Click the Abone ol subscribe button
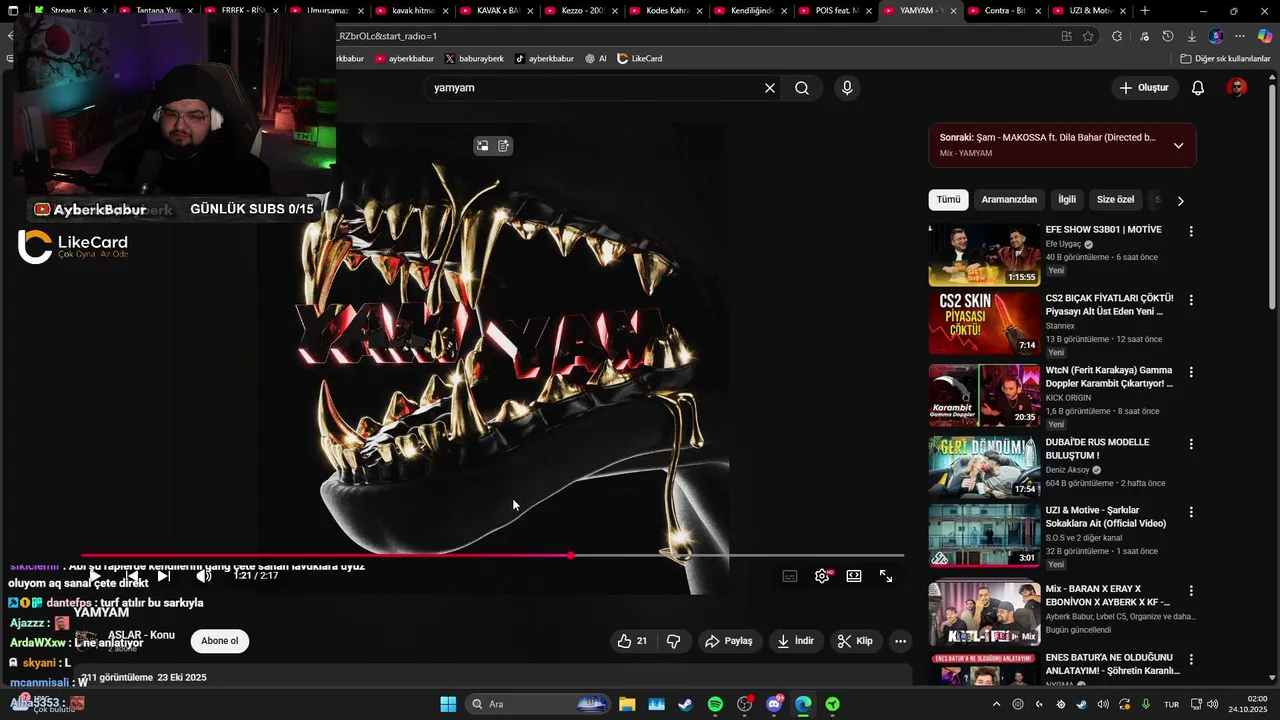This screenshot has width=1280, height=720. point(220,641)
